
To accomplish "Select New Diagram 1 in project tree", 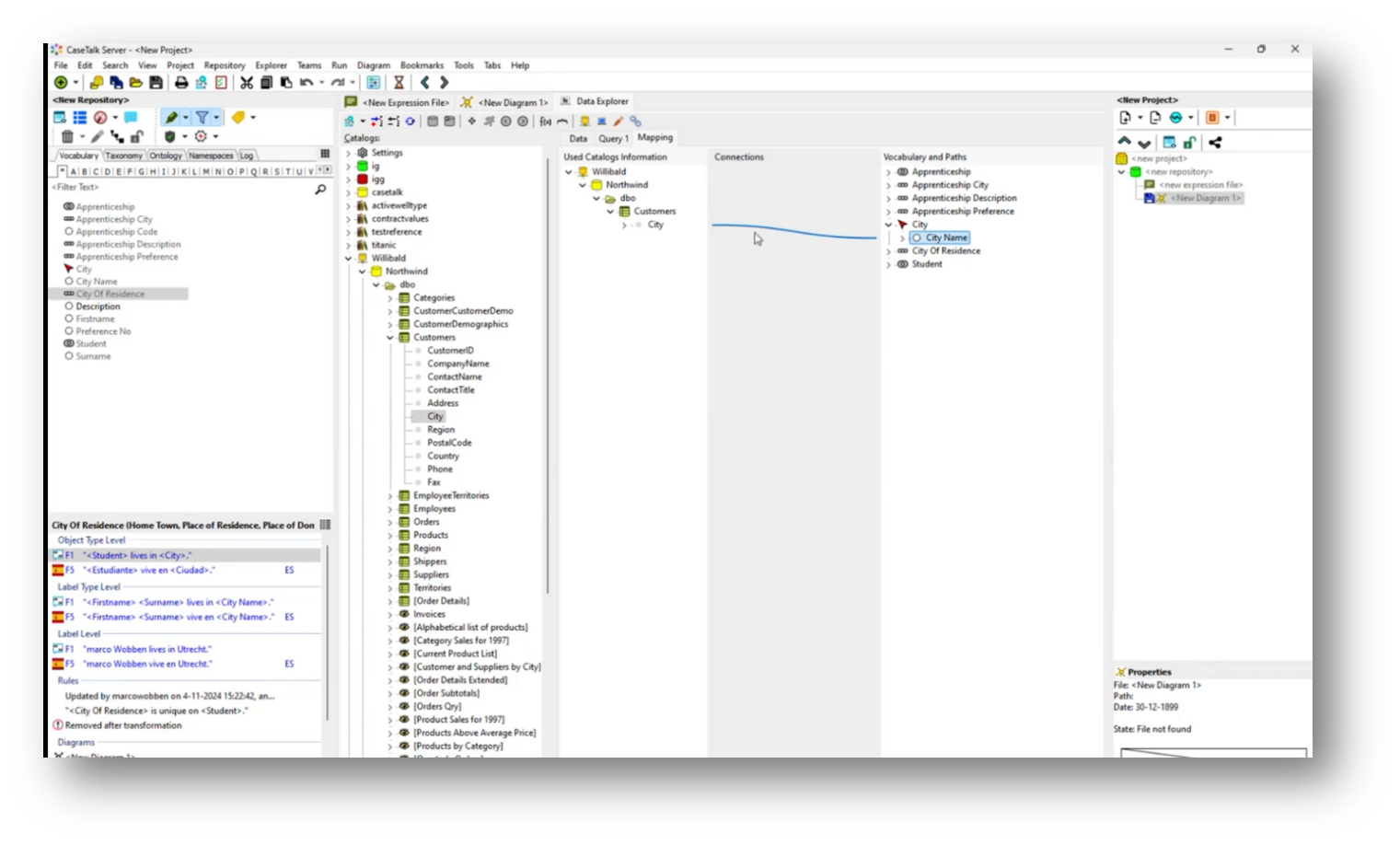I will pos(1206,198).
